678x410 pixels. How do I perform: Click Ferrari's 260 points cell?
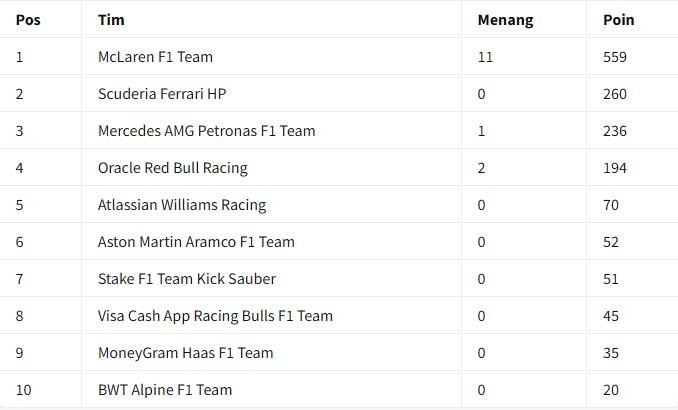615,94
